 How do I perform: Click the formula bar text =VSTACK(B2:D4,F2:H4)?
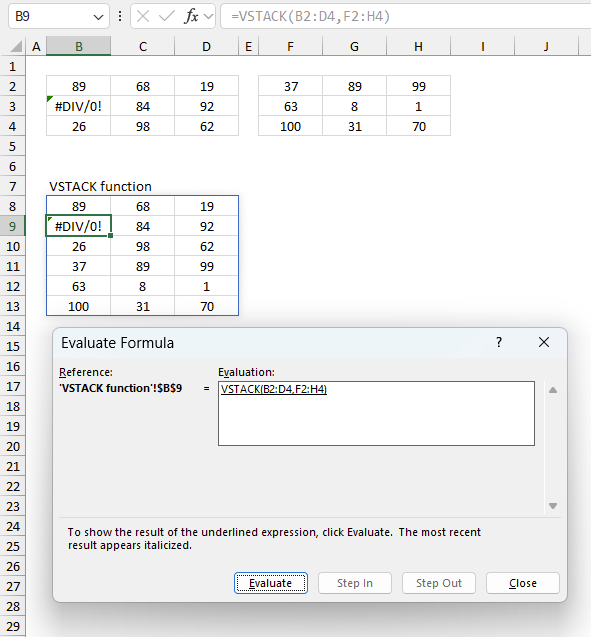coord(310,16)
